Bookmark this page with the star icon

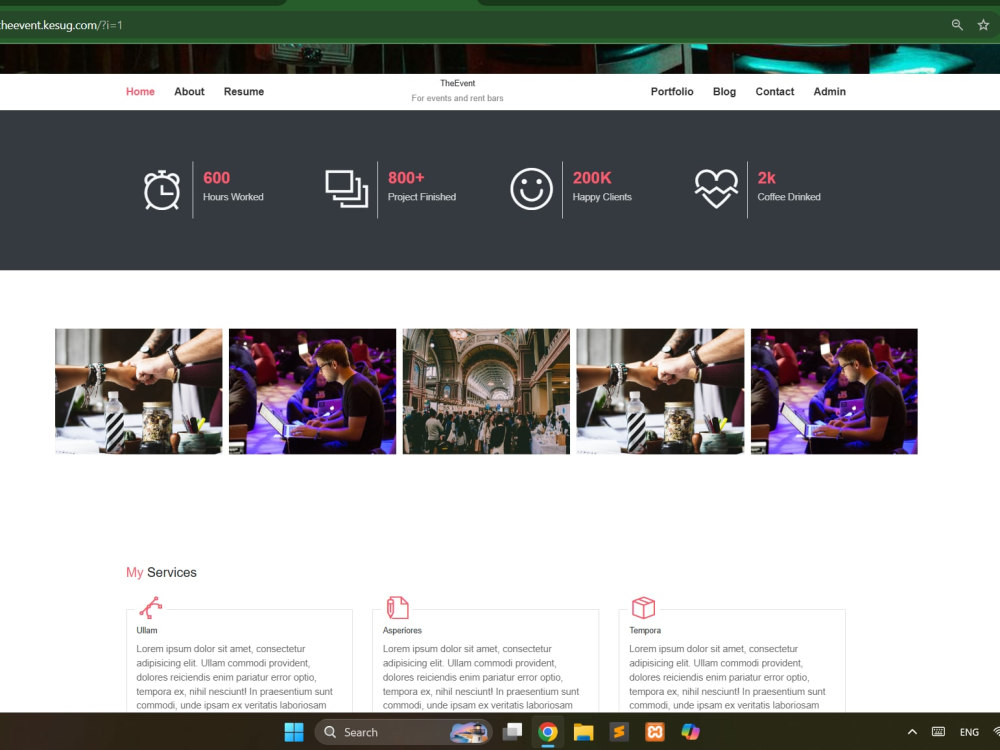click(983, 25)
